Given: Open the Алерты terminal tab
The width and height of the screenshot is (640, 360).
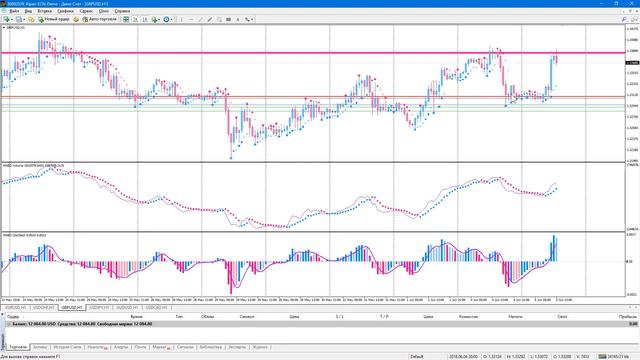Looking at the screenshot, I should coord(121,347).
